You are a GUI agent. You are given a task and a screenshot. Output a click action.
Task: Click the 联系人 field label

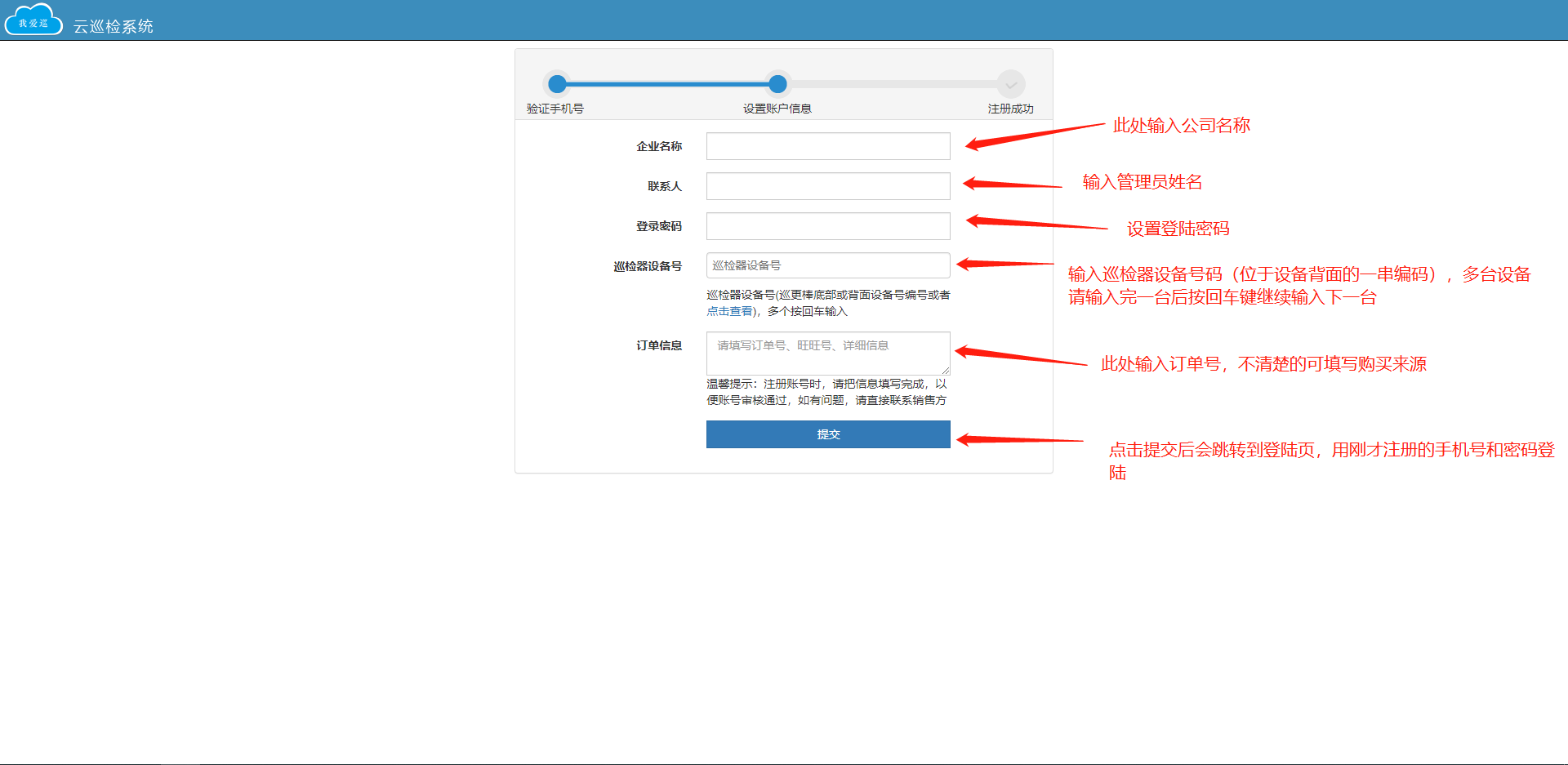tap(665, 186)
